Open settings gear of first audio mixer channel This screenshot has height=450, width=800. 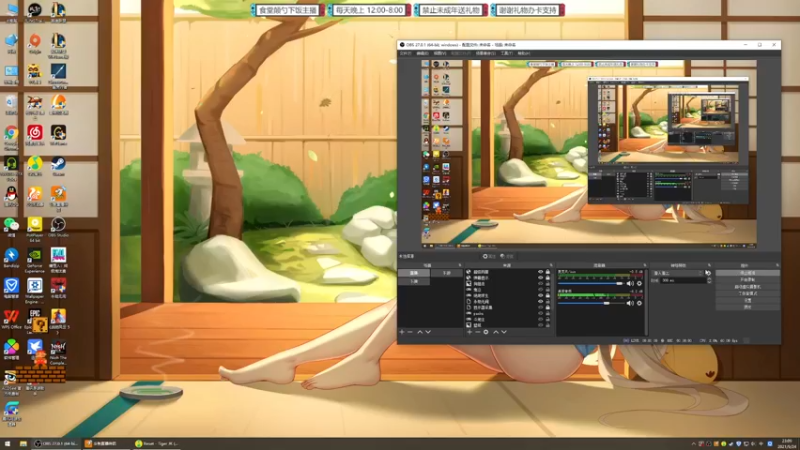coord(639,283)
